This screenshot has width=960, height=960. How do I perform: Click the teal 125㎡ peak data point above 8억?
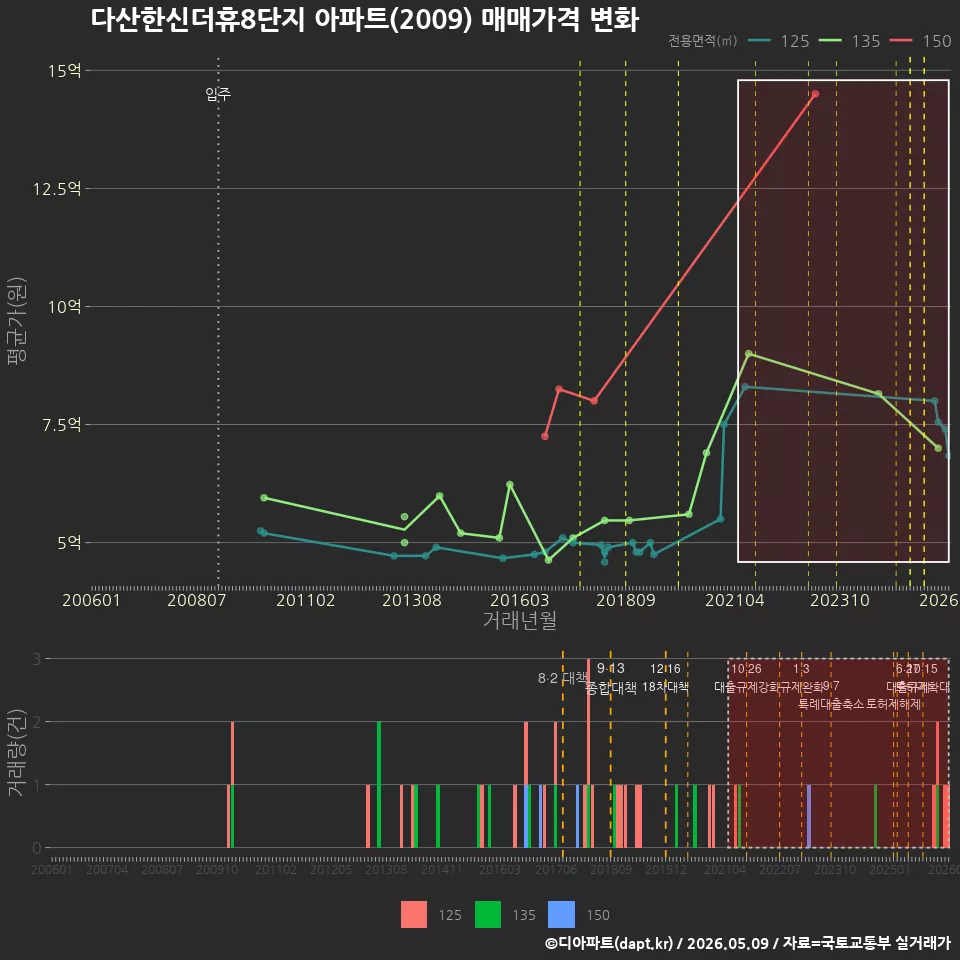coord(744,387)
